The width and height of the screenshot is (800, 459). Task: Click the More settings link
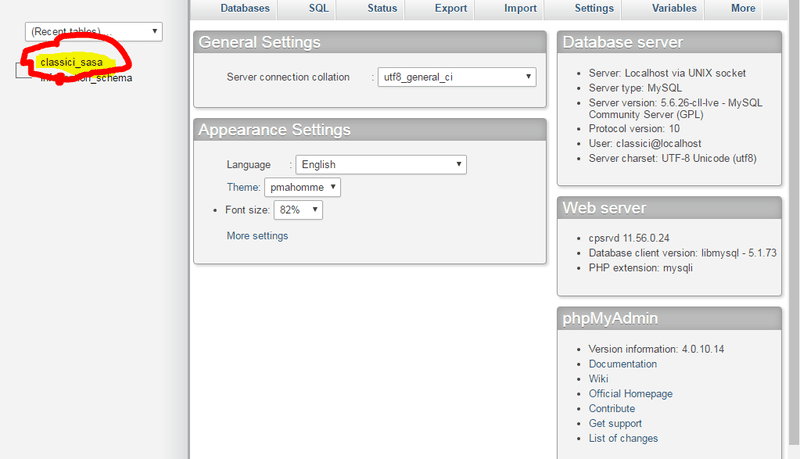point(257,236)
